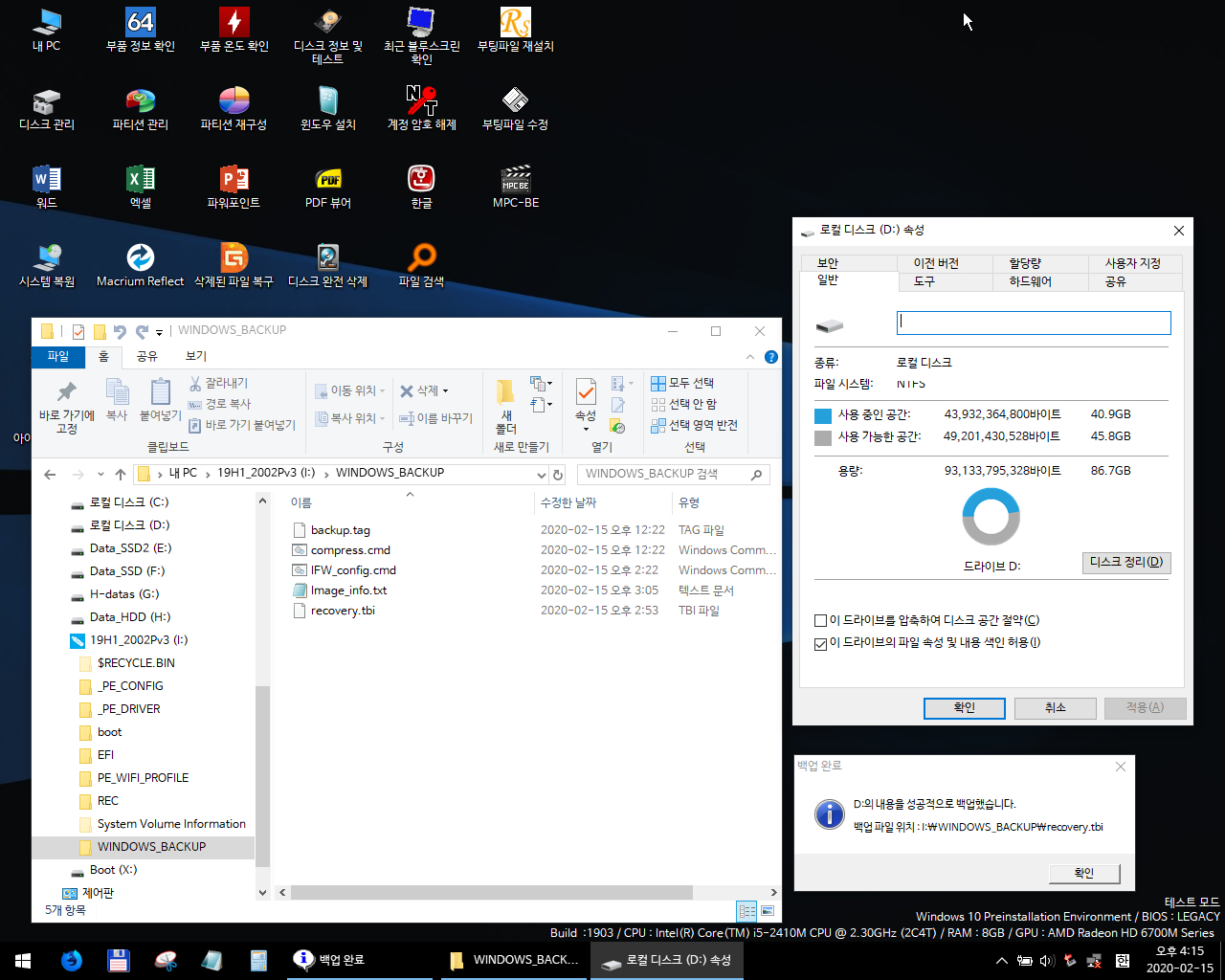Click 확인 in the 백업 완료 dialog
Screen dimensions: 1225x980
1083,873
